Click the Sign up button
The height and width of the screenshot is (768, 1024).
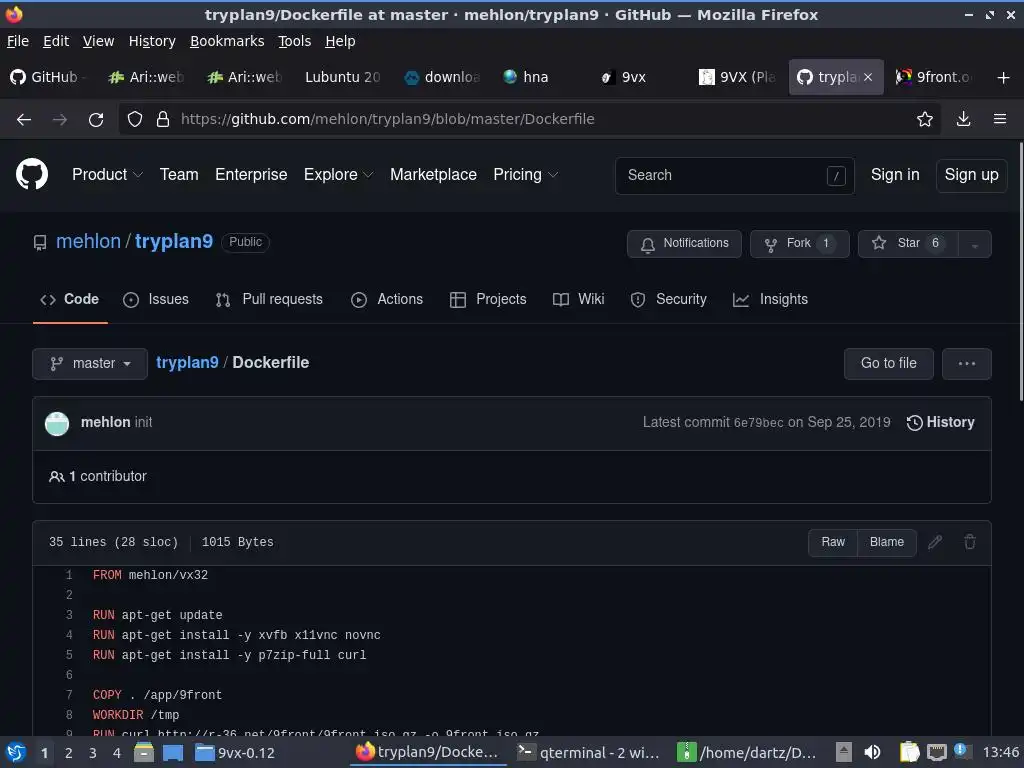point(971,175)
